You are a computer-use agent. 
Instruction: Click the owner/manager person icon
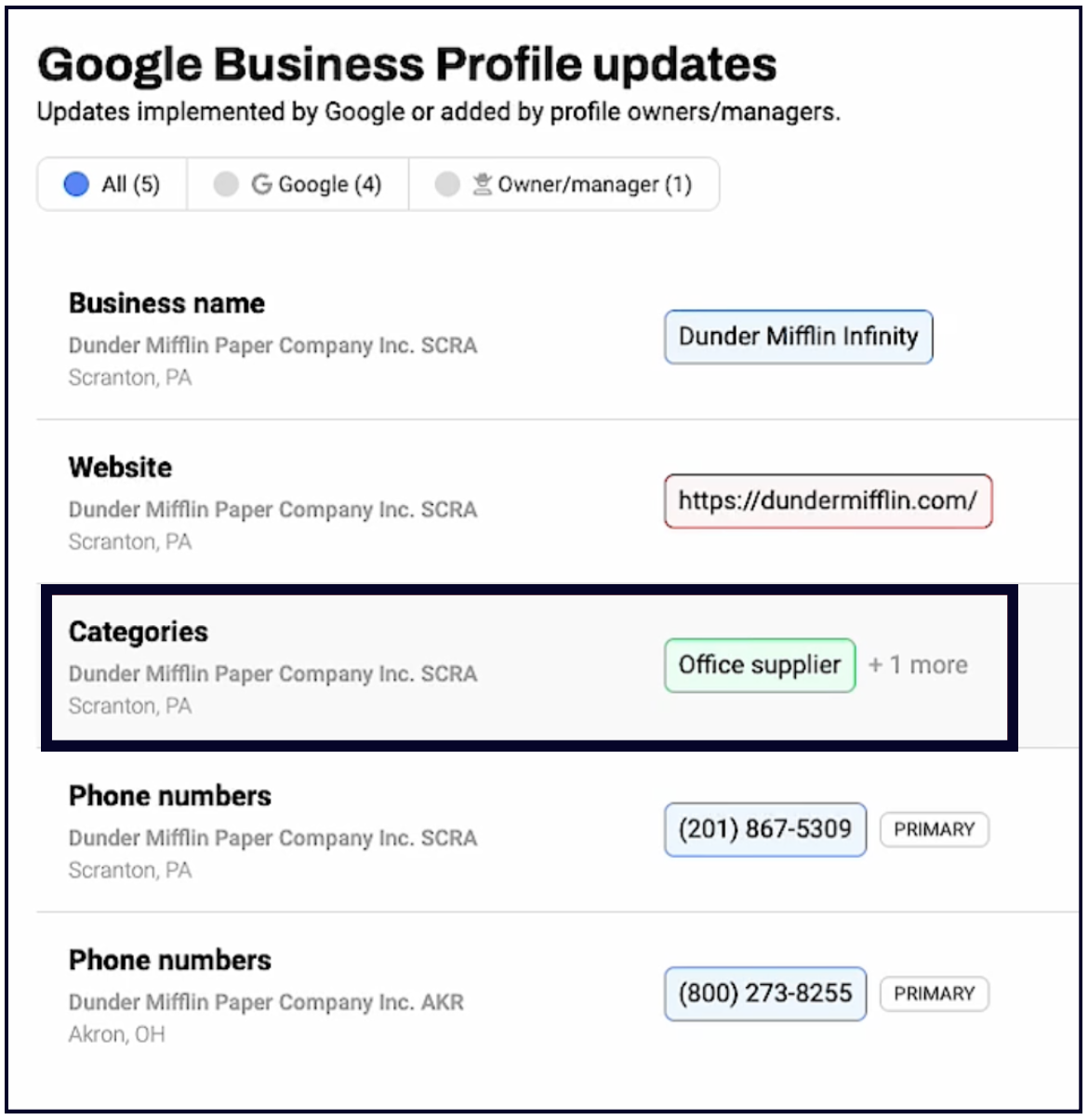pos(482,184)
